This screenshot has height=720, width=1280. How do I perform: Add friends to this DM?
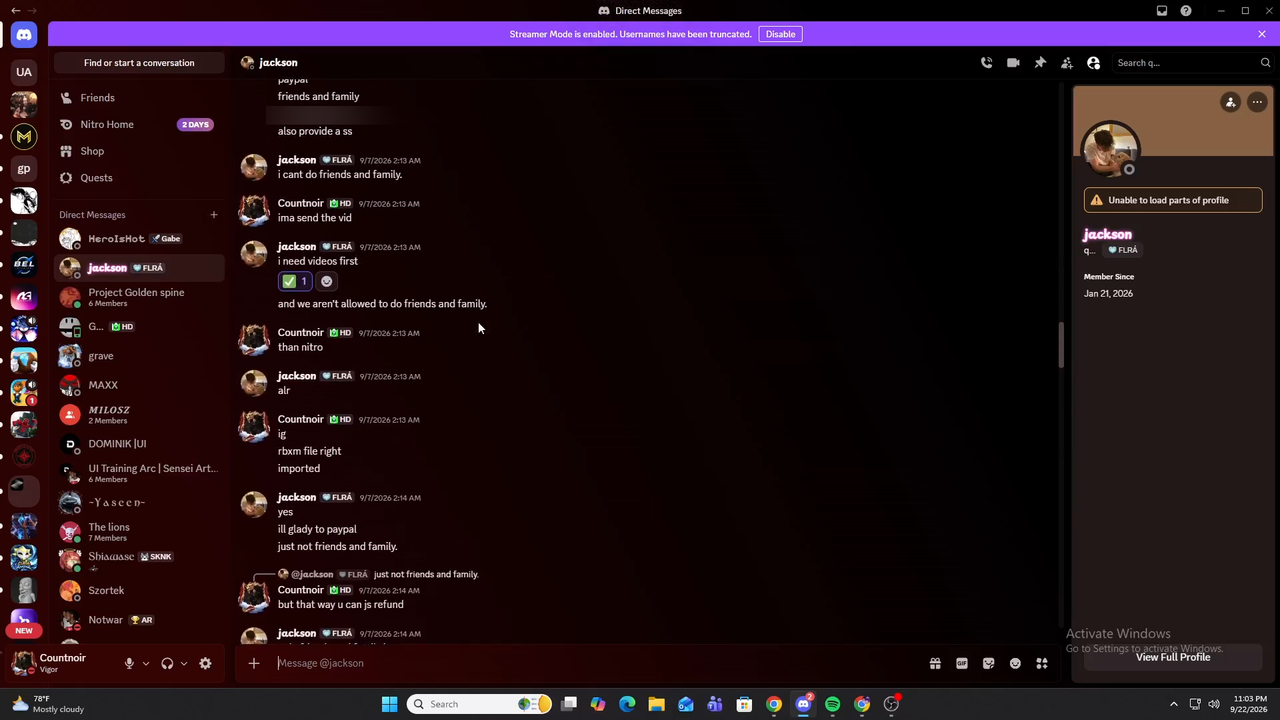[1067, 63]
